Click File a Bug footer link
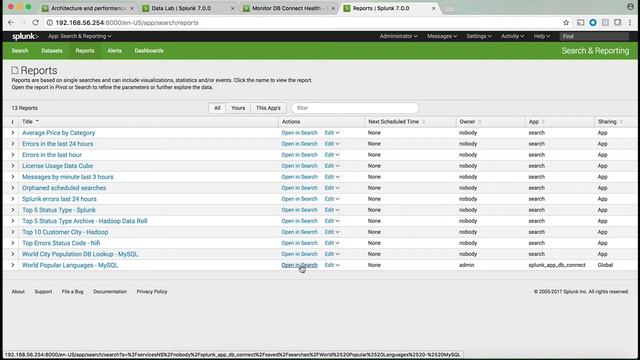 (x=72, y=291)
